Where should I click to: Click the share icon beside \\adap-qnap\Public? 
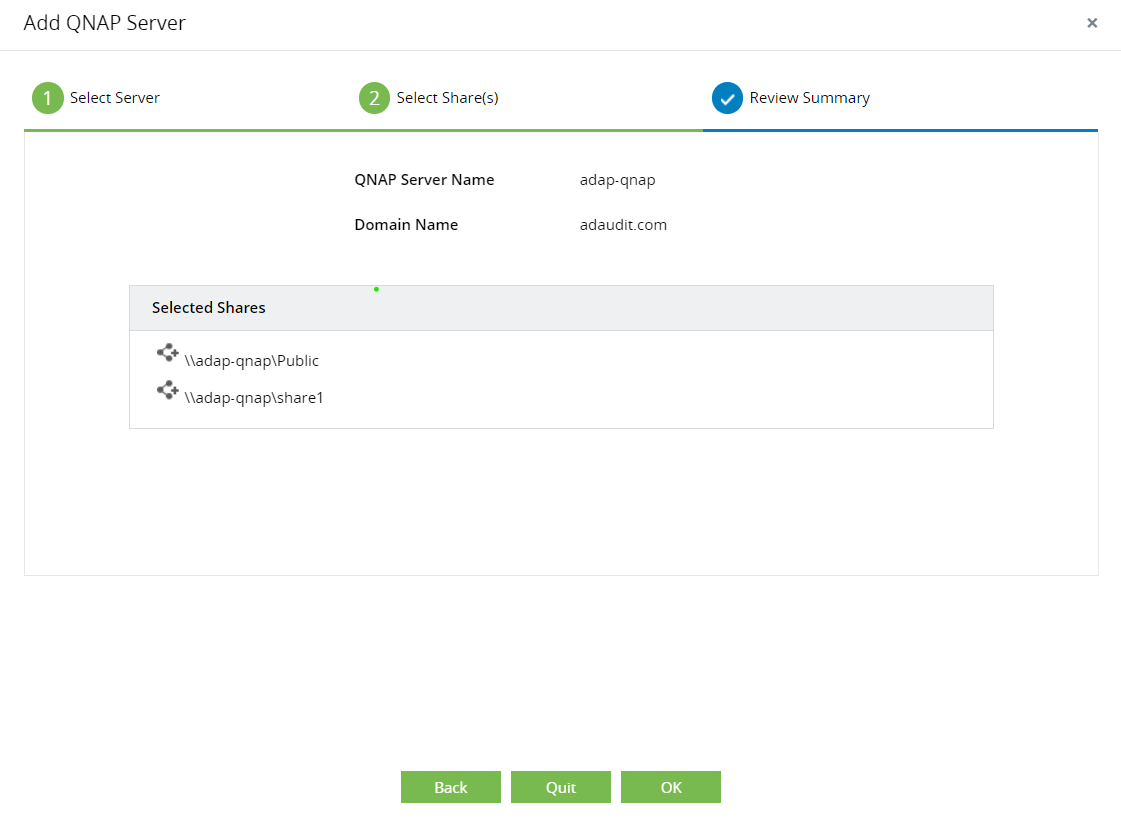tap(167, 352)
